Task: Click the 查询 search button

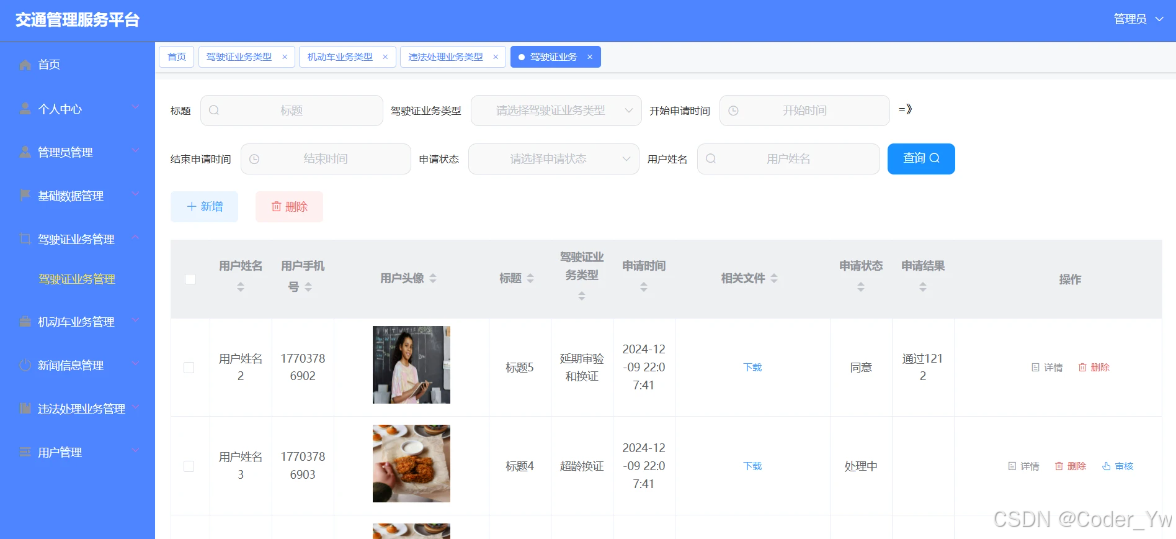Action: pos(921,159)
